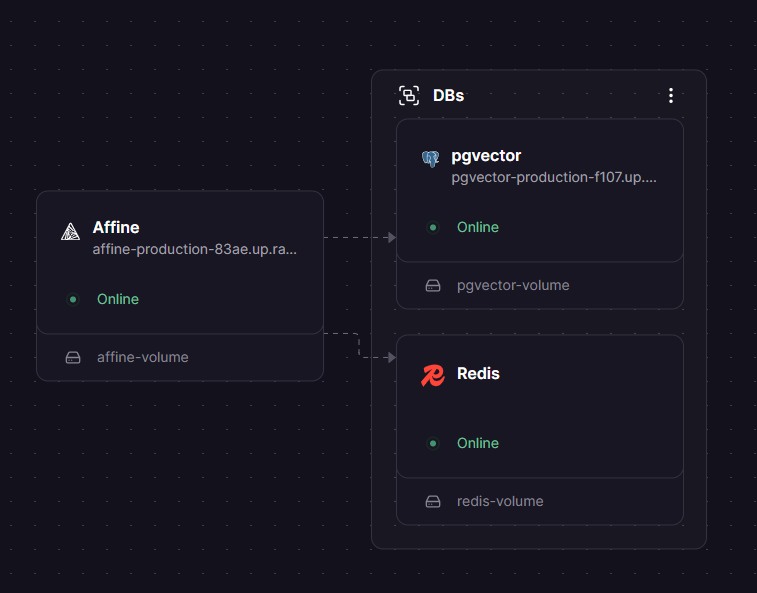This screenshot has height=593, width=757.
Task: Click the Affine triangle logo
Action: pos(70,231)
